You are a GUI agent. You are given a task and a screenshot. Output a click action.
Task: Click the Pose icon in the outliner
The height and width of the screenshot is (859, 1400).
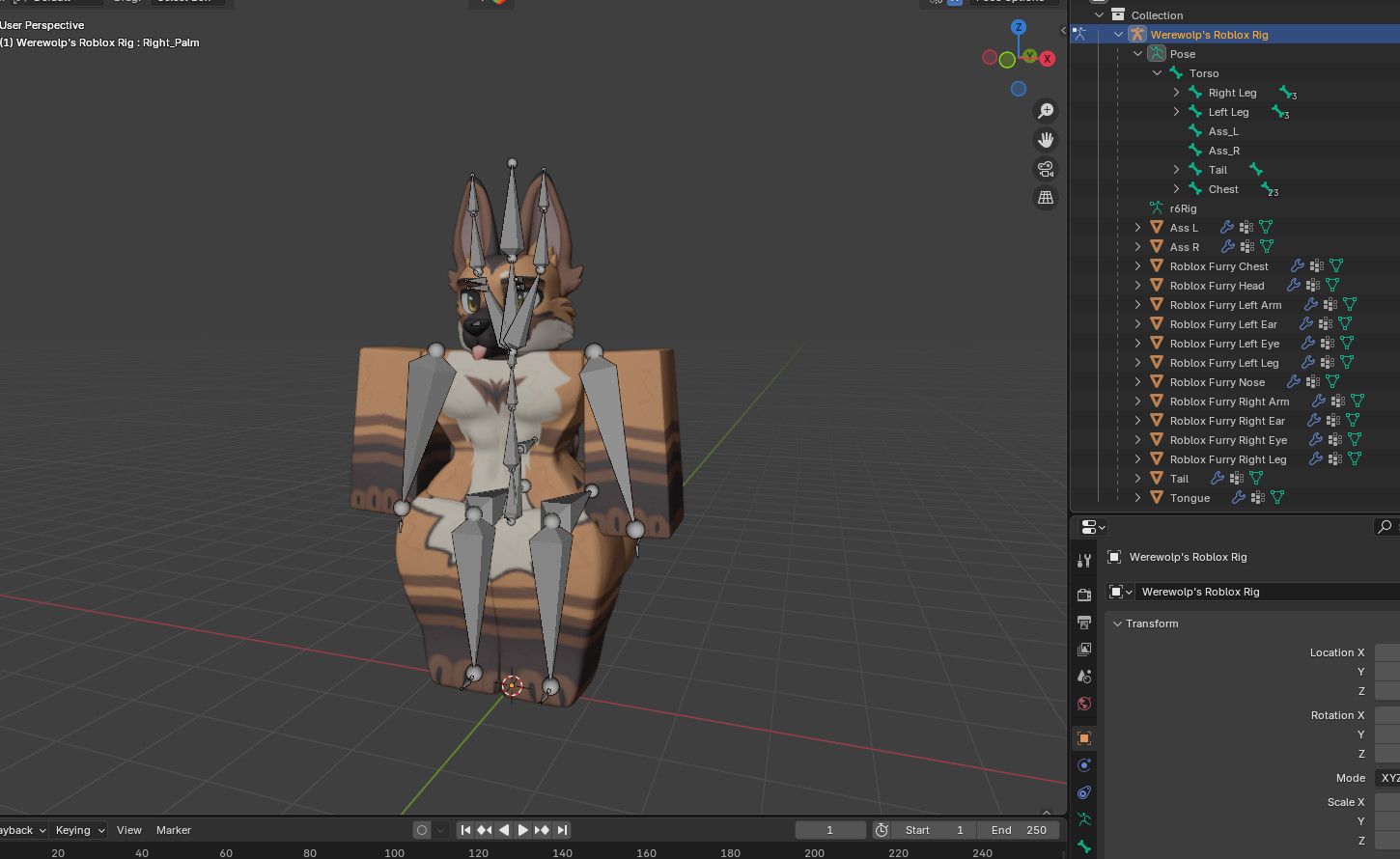[x=1157, y=54]
